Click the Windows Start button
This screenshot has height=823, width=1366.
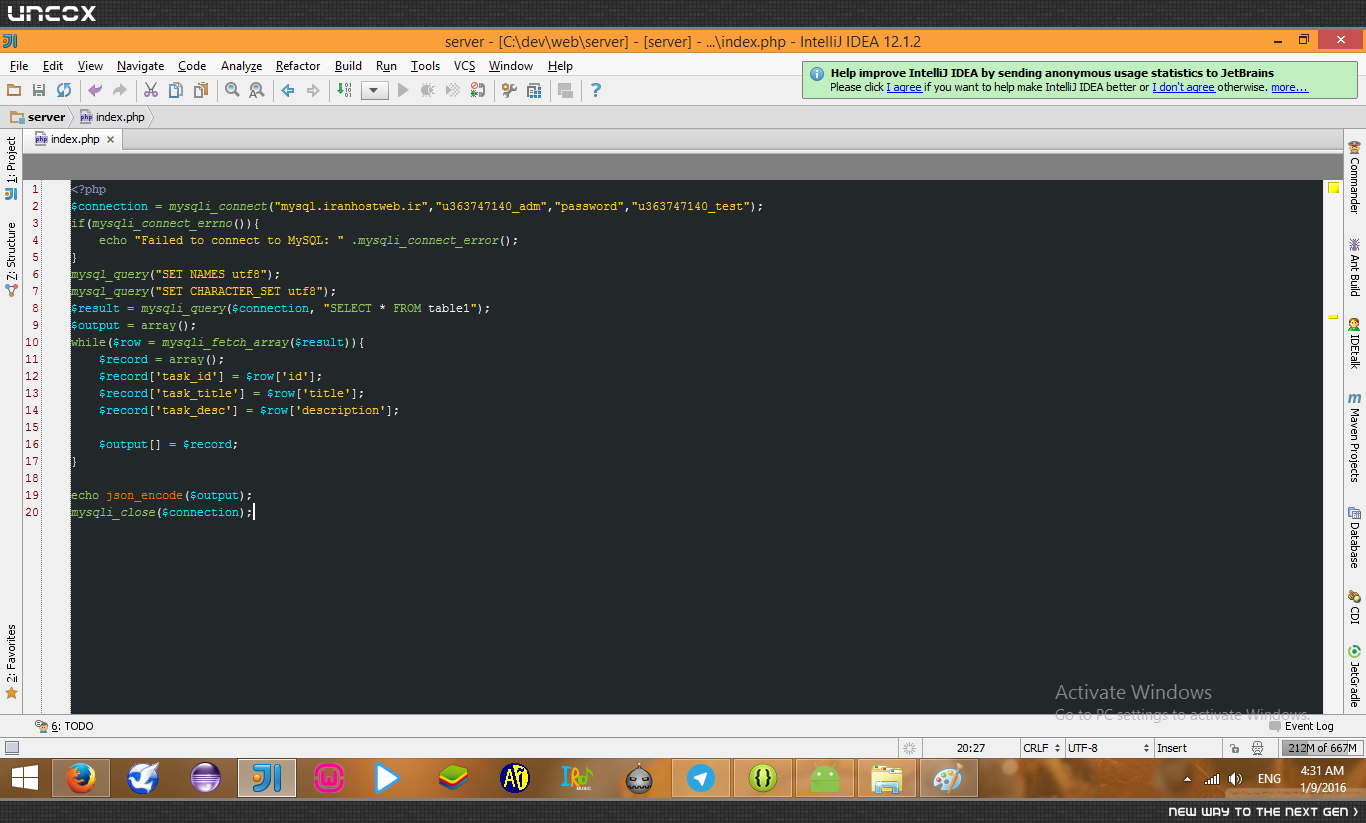[25, 778]
